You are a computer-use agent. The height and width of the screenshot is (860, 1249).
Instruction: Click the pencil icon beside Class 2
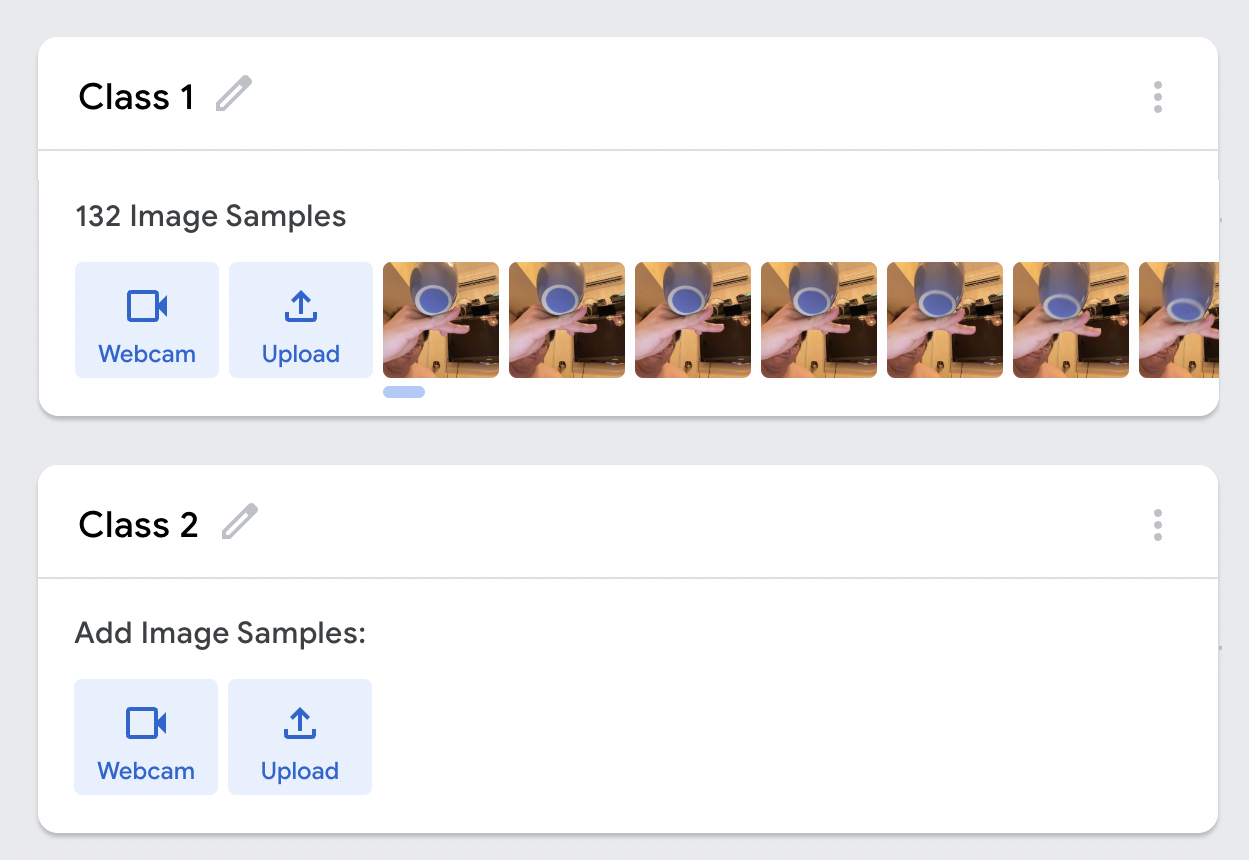(239, 522)
